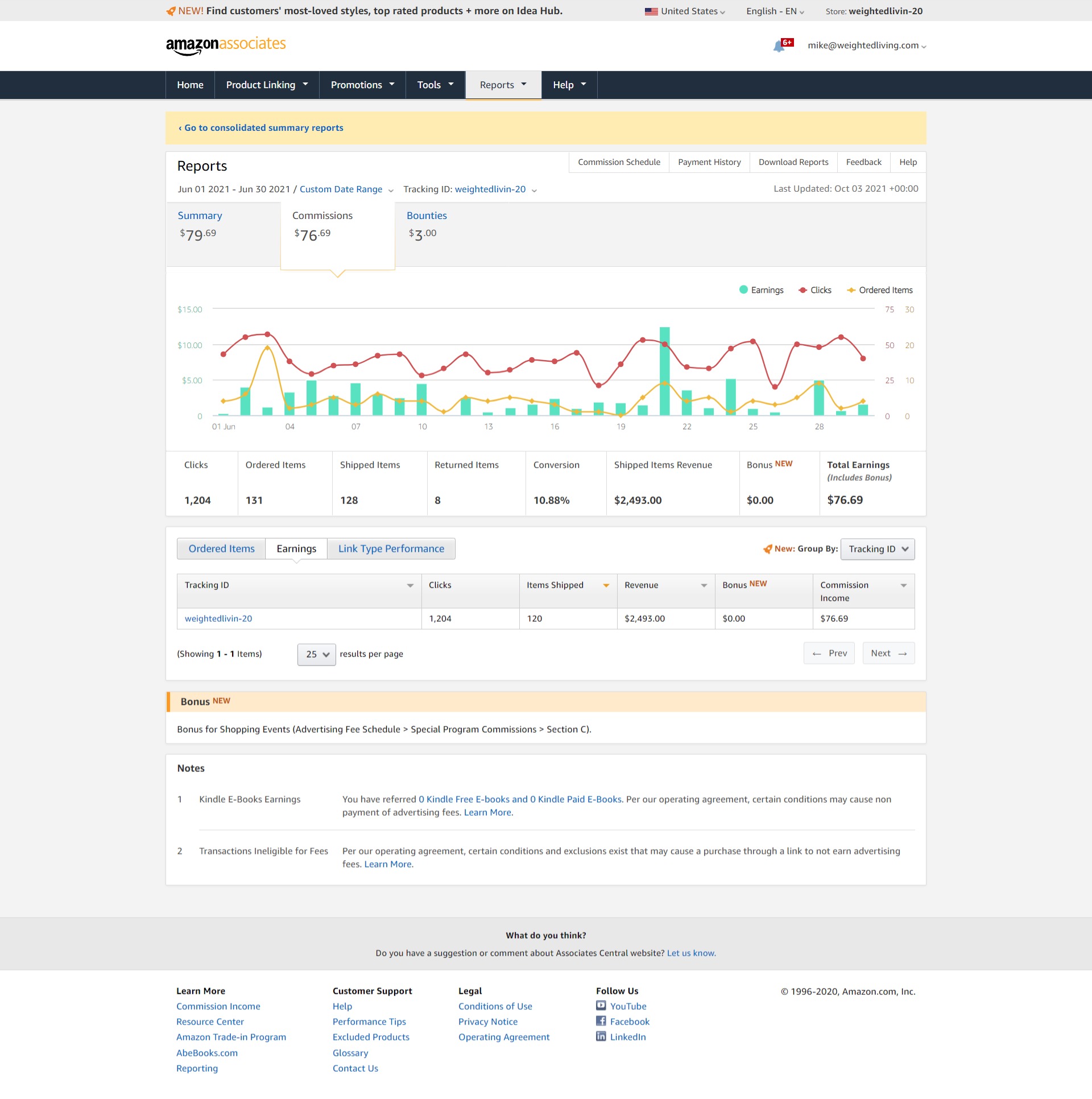Switch to the Summary tab
1092x1099 pixels.
pyautogui.click(x=223, y=234)
